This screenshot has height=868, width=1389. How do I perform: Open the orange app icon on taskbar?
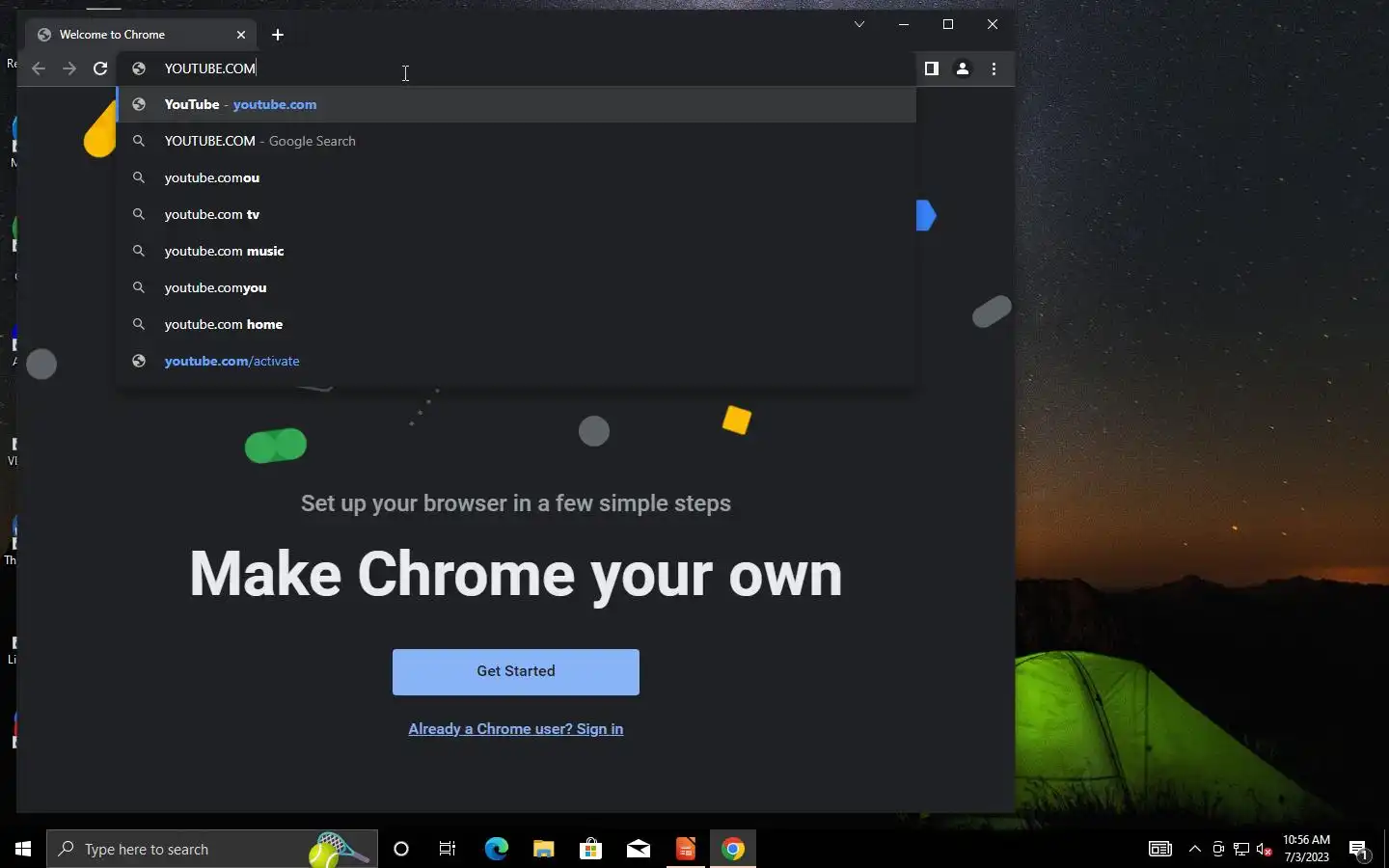pyautogui.click(x=686, y=849)
